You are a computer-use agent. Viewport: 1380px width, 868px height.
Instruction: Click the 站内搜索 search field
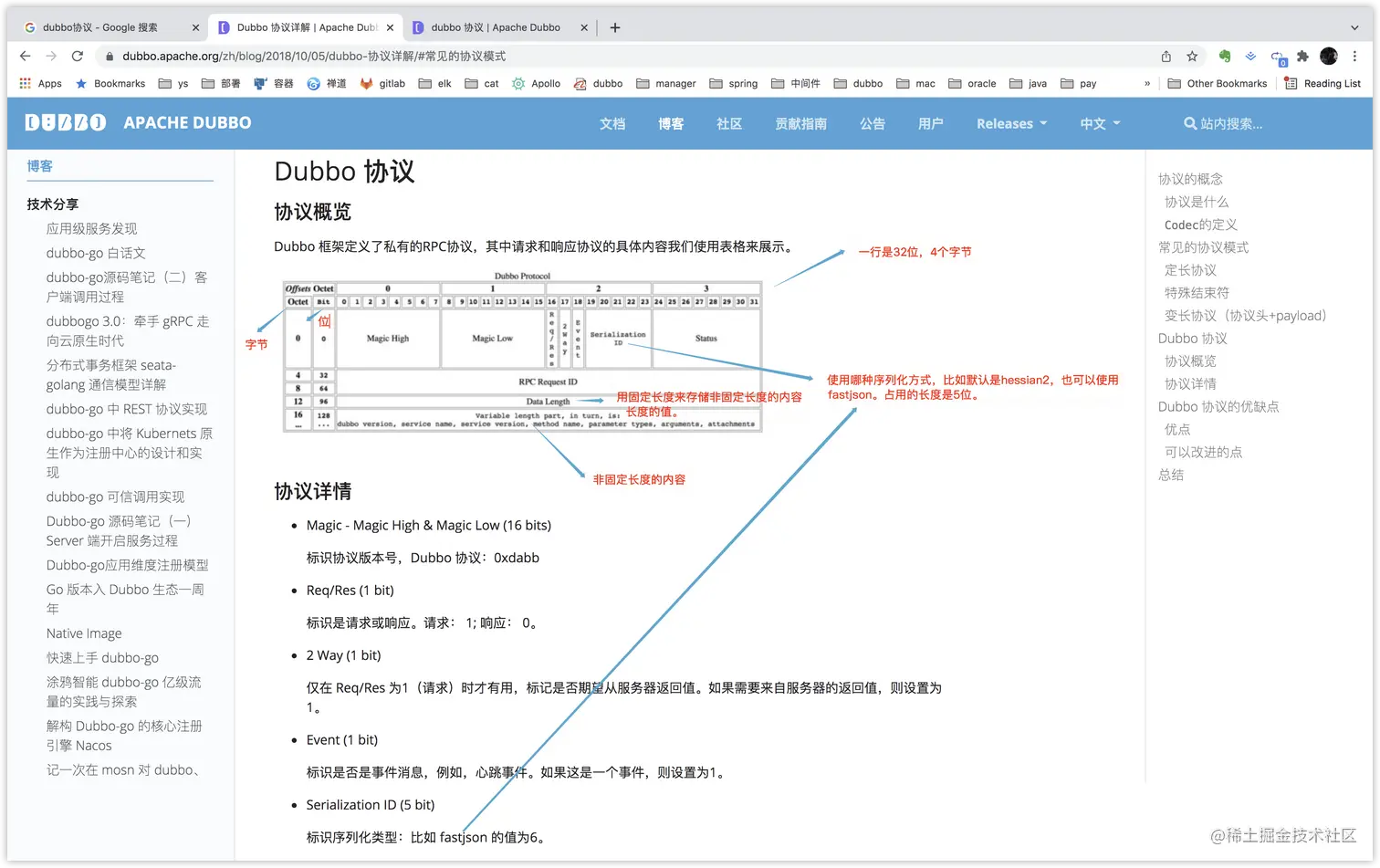1231,123
